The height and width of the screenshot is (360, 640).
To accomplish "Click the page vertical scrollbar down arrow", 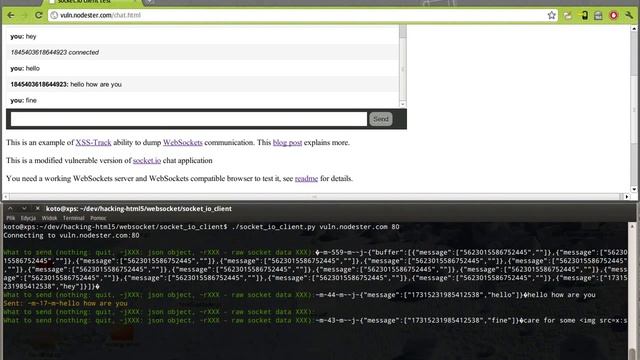I will pos(634,189).
